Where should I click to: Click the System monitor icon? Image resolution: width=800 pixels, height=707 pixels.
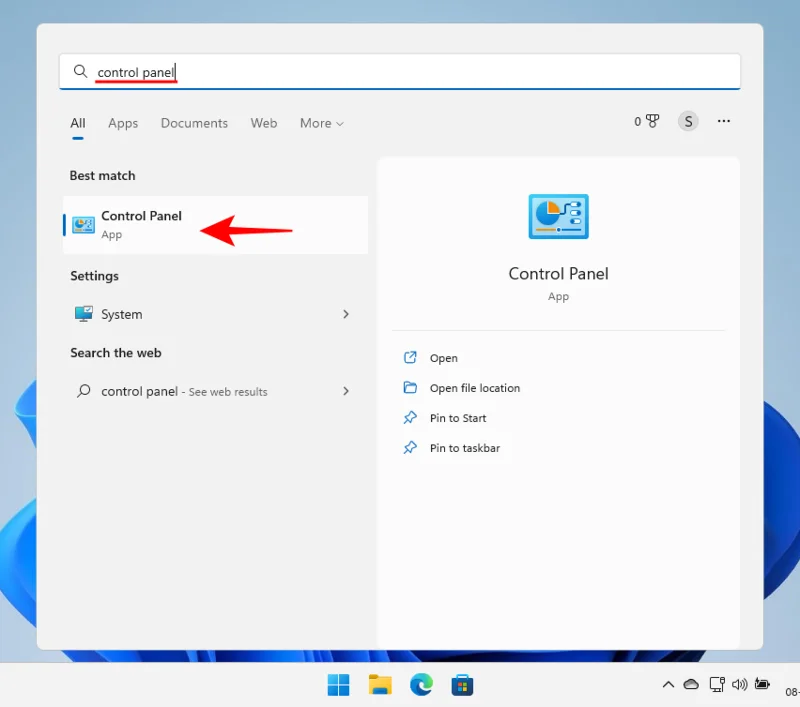(84, 314)
